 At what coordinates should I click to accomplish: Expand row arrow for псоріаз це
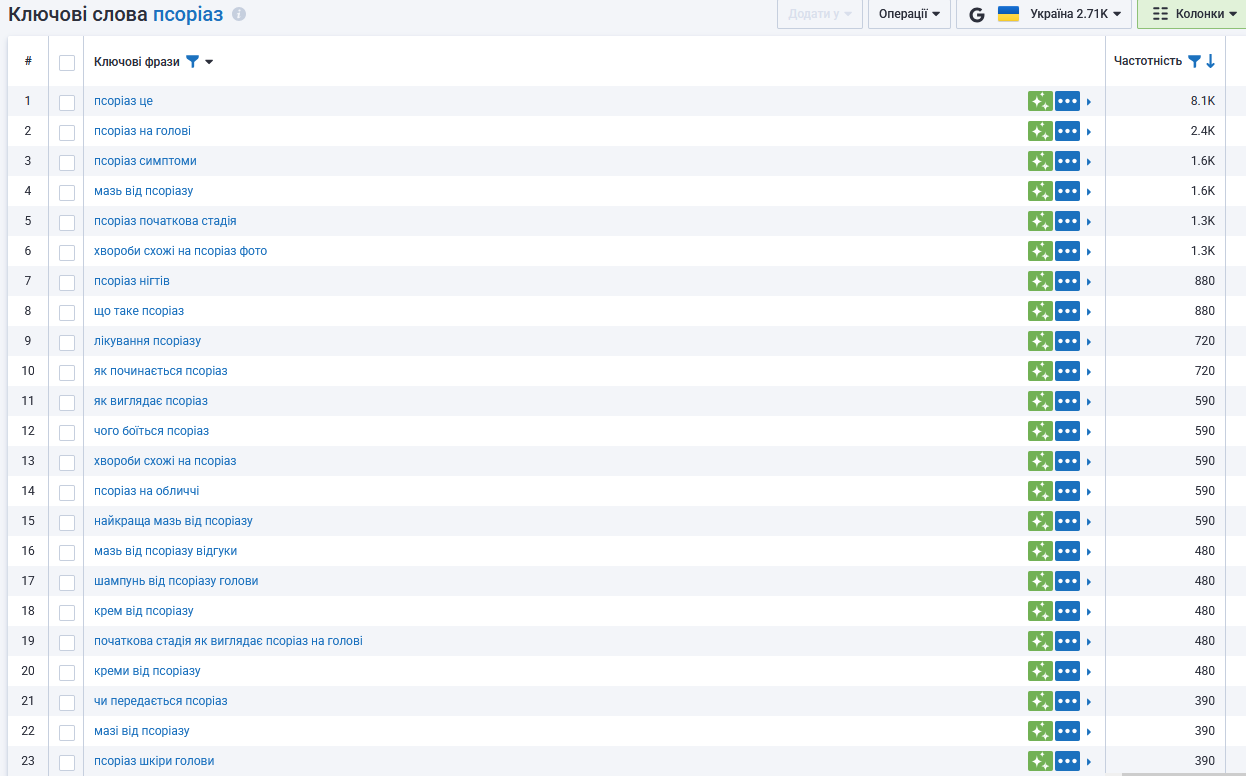click(x=1089, y=102)
